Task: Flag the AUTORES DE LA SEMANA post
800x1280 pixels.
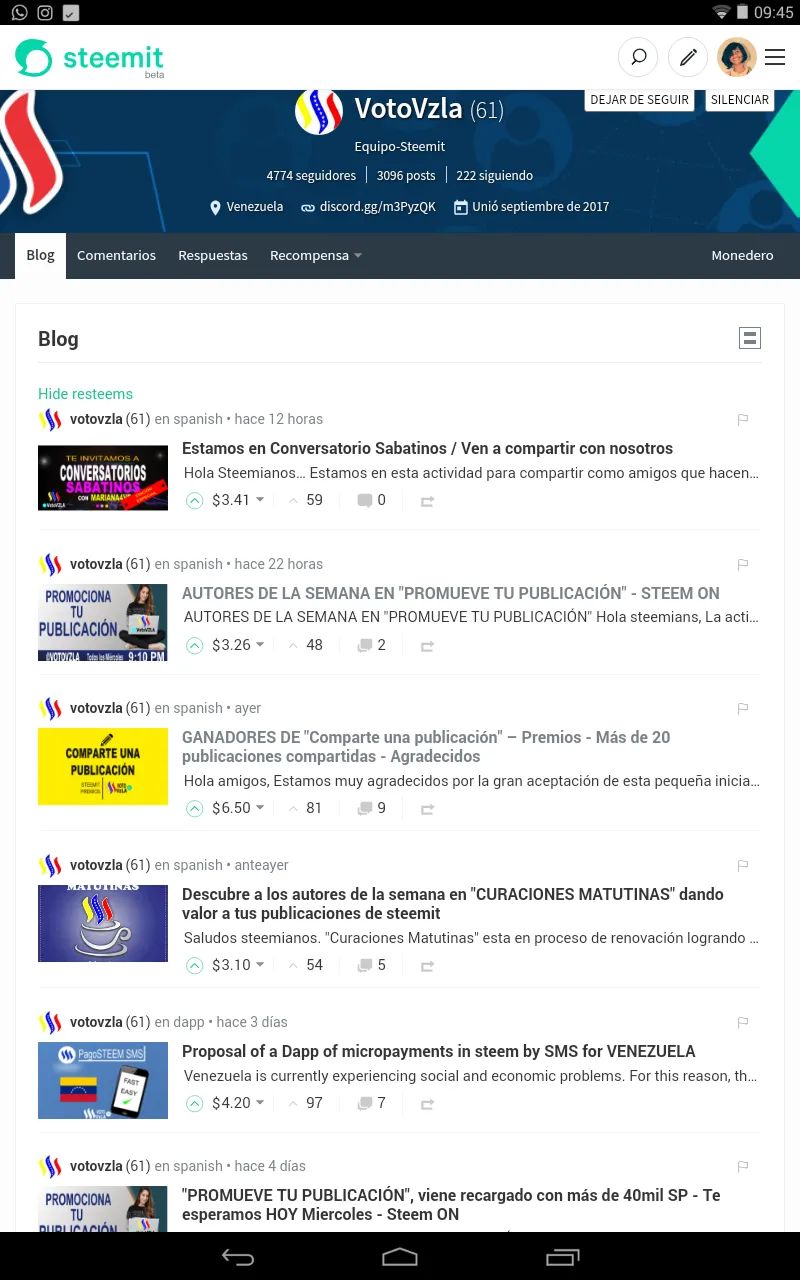Action: point(743,564)
